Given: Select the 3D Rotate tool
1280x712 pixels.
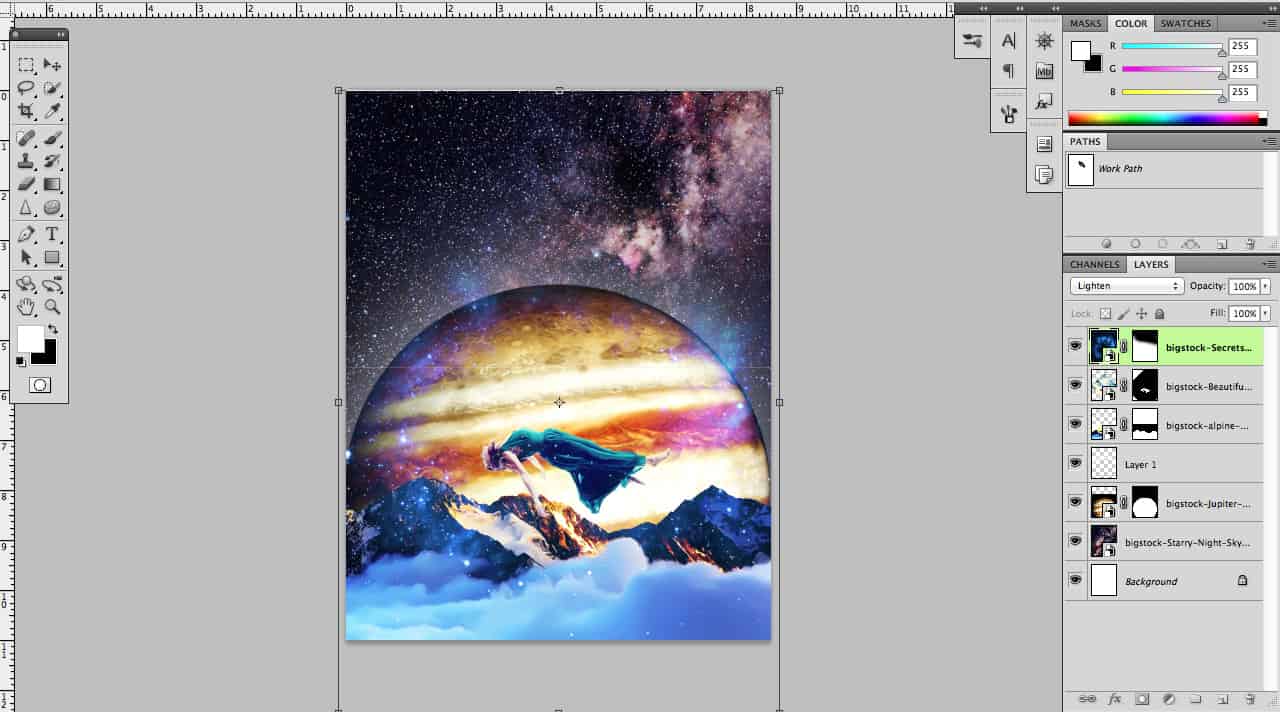Looking at the screenshot, I should 26,284.
